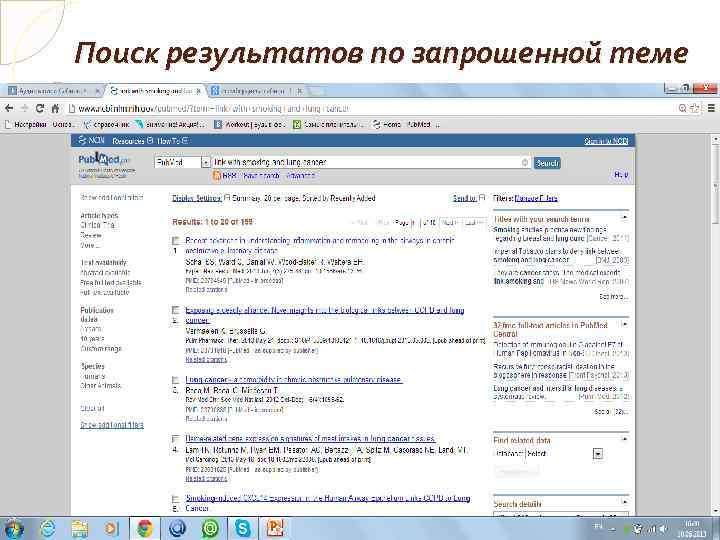
Task: Open the blue @ mail agent taskbar icon
Action: 177,529
